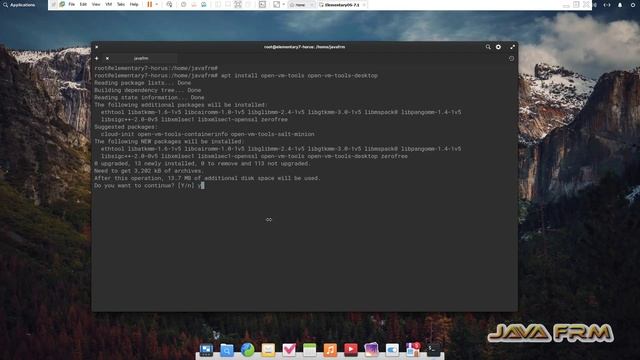Open Calendar app from the dock
This screenshot has width=640, height=360.
[x=309, y=349]
